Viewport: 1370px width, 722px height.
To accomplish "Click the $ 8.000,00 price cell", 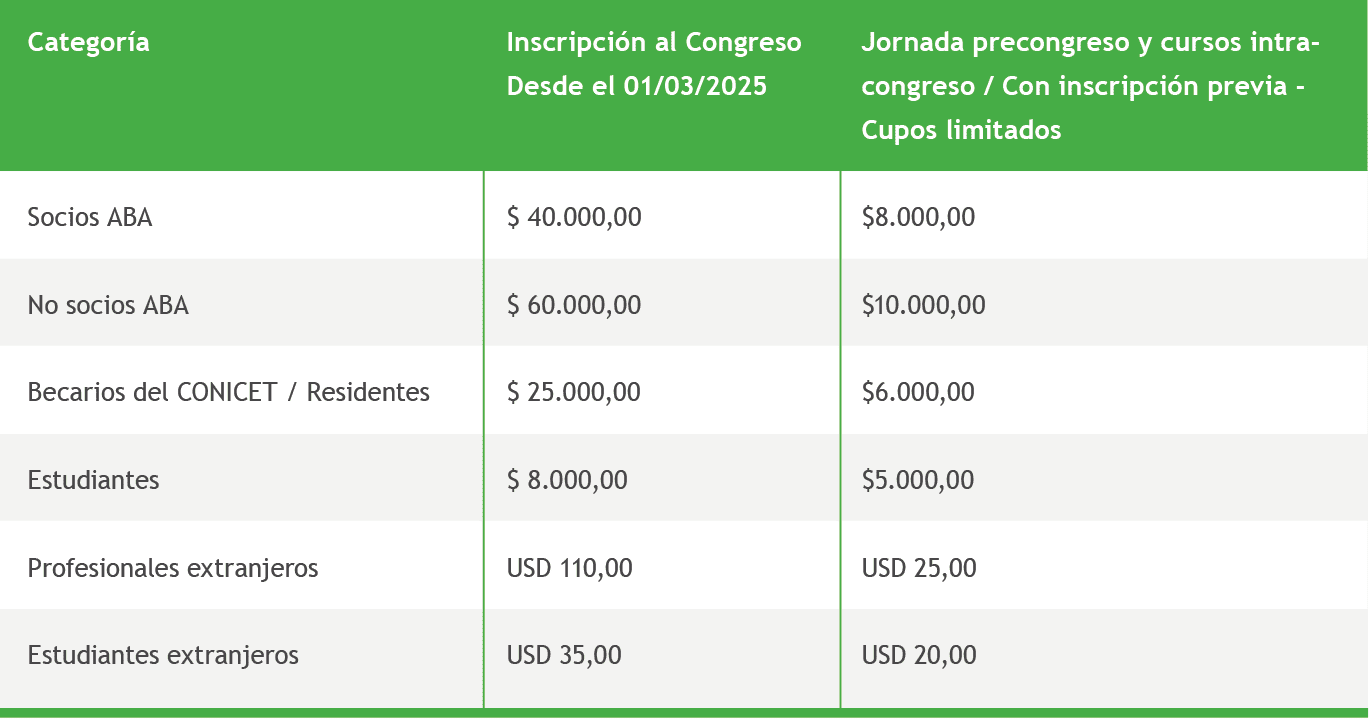I will (567, 480).
